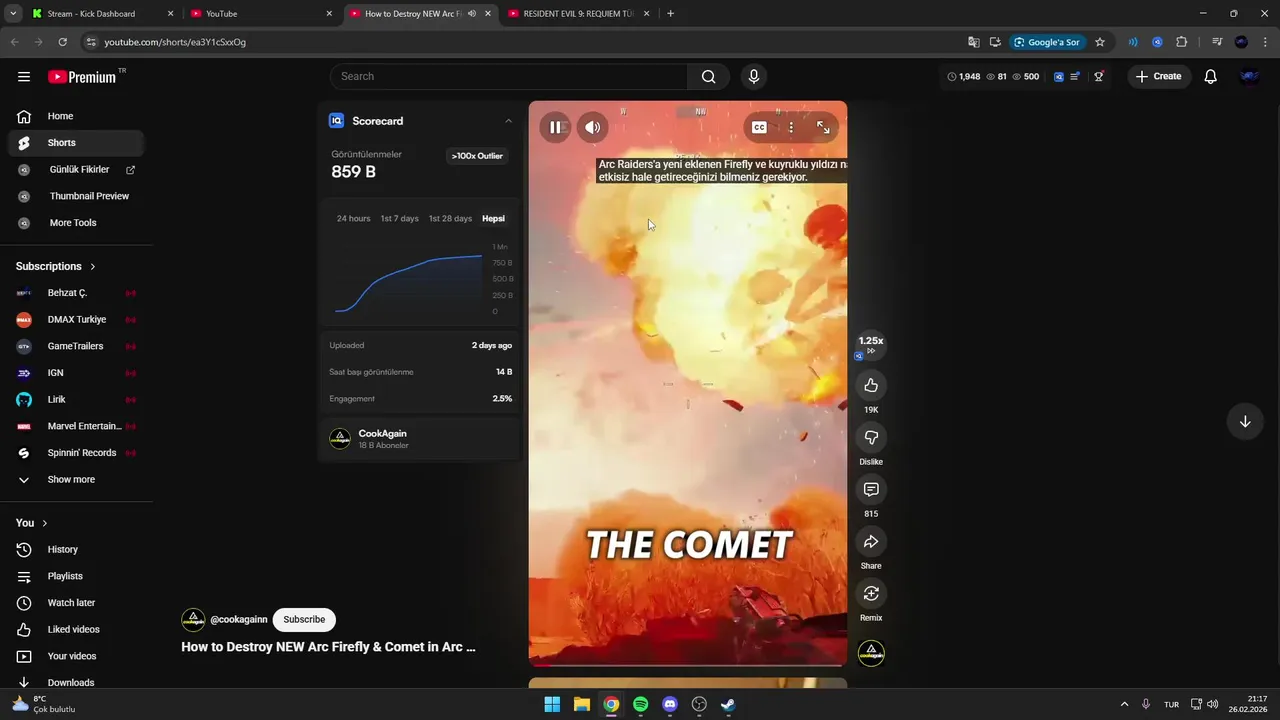This screenshot has width=1280, height=720.
Task: Open the 1.25x playback speed control
Action: 871,345
